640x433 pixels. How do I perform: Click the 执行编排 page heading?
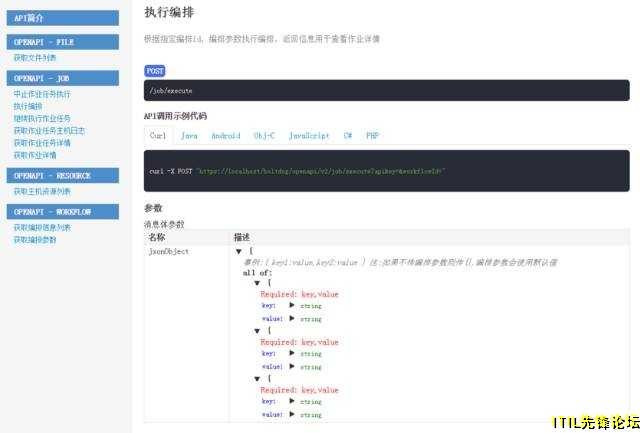(169, 12)
